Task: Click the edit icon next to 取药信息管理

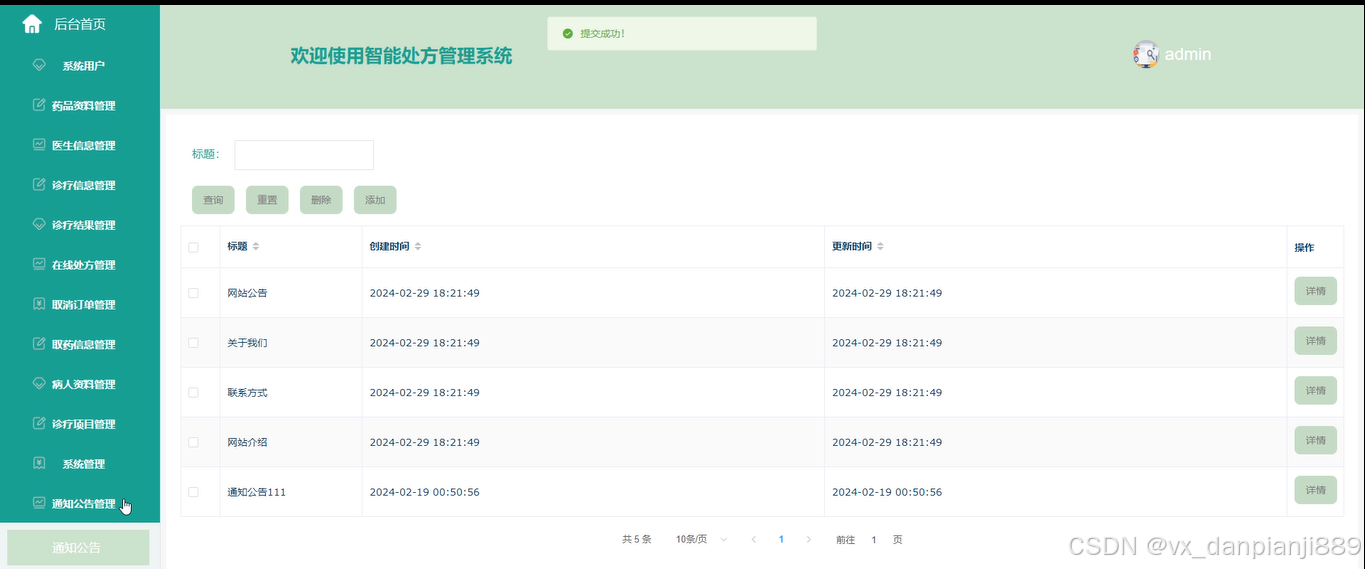Action: (x=39, y=344)
